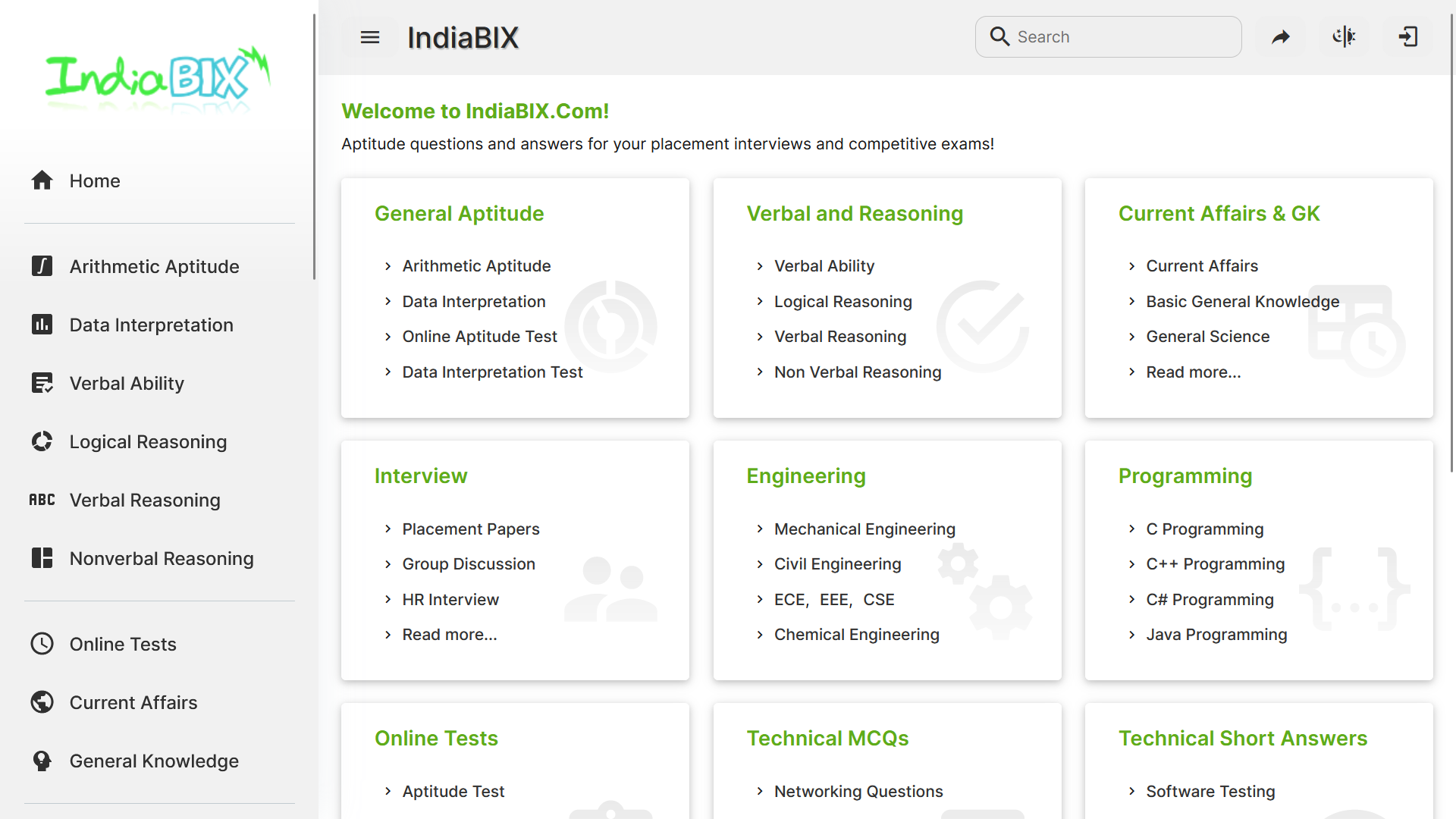Click the Online Tests clock icon
1456x819 pixels.
[42, 644]
